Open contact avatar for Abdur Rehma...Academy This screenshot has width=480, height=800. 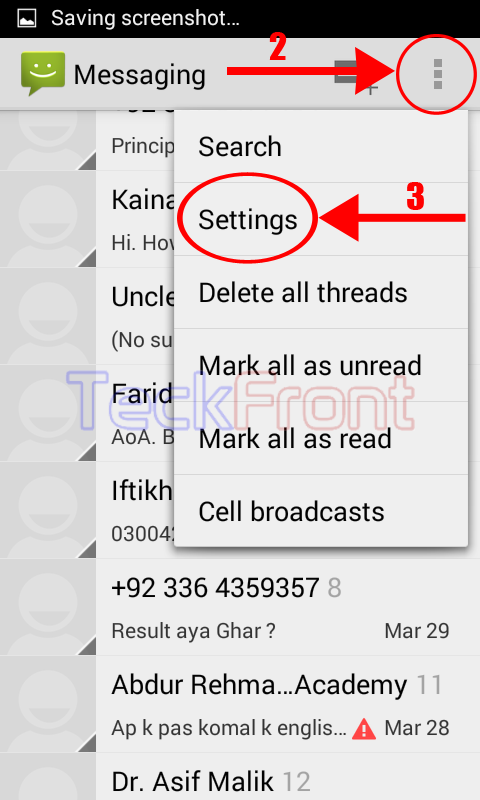click(x=48, y=704)
